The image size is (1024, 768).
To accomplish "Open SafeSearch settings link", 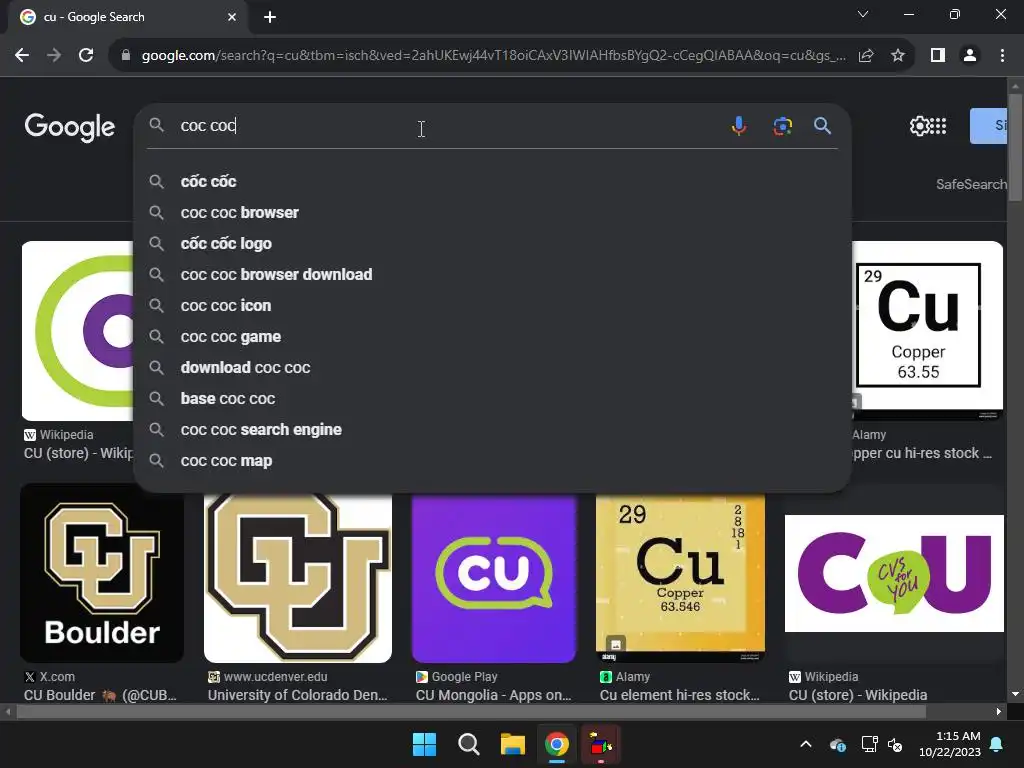I will tap(971, 184).
